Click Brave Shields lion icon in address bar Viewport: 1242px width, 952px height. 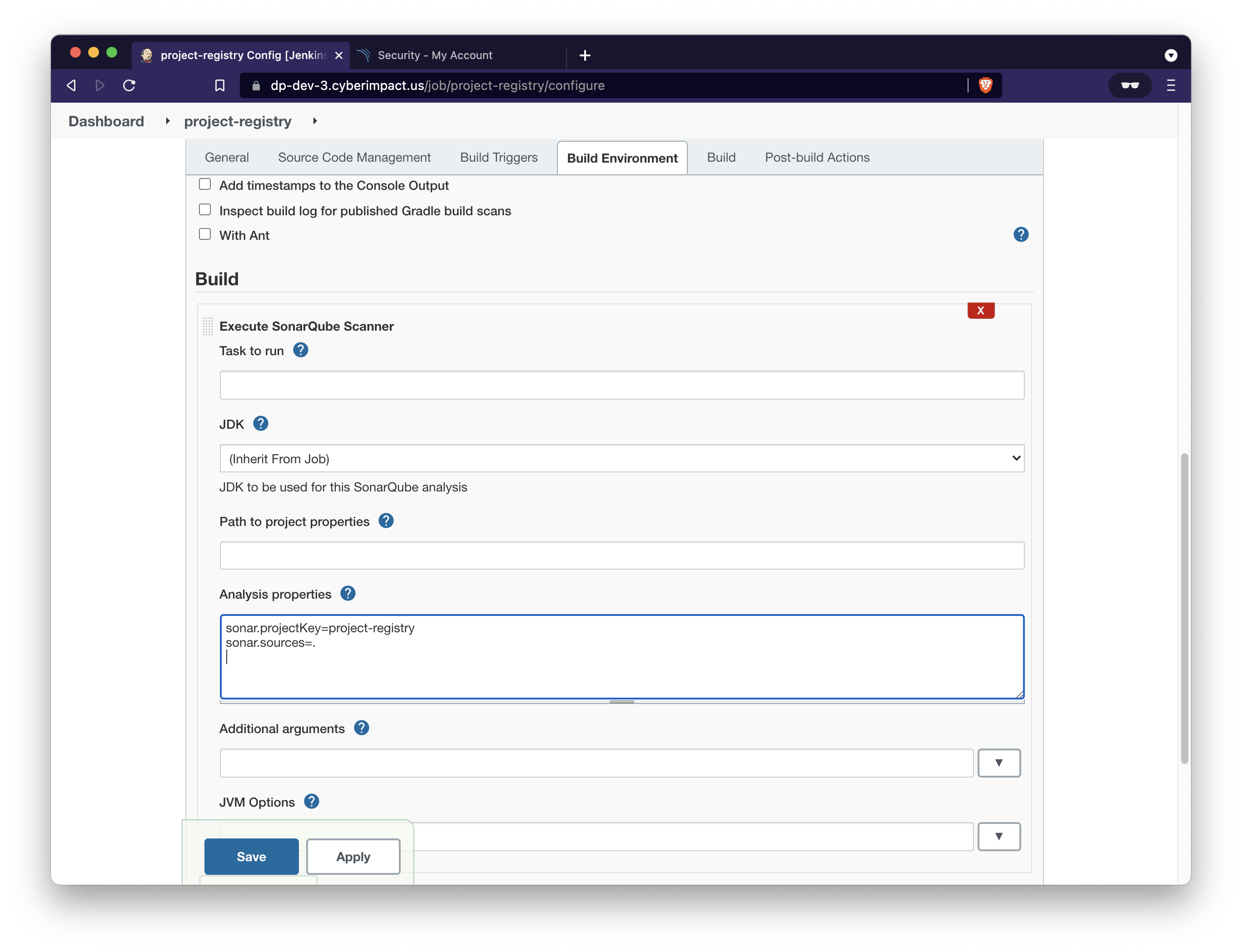click(x=985, y=85)
